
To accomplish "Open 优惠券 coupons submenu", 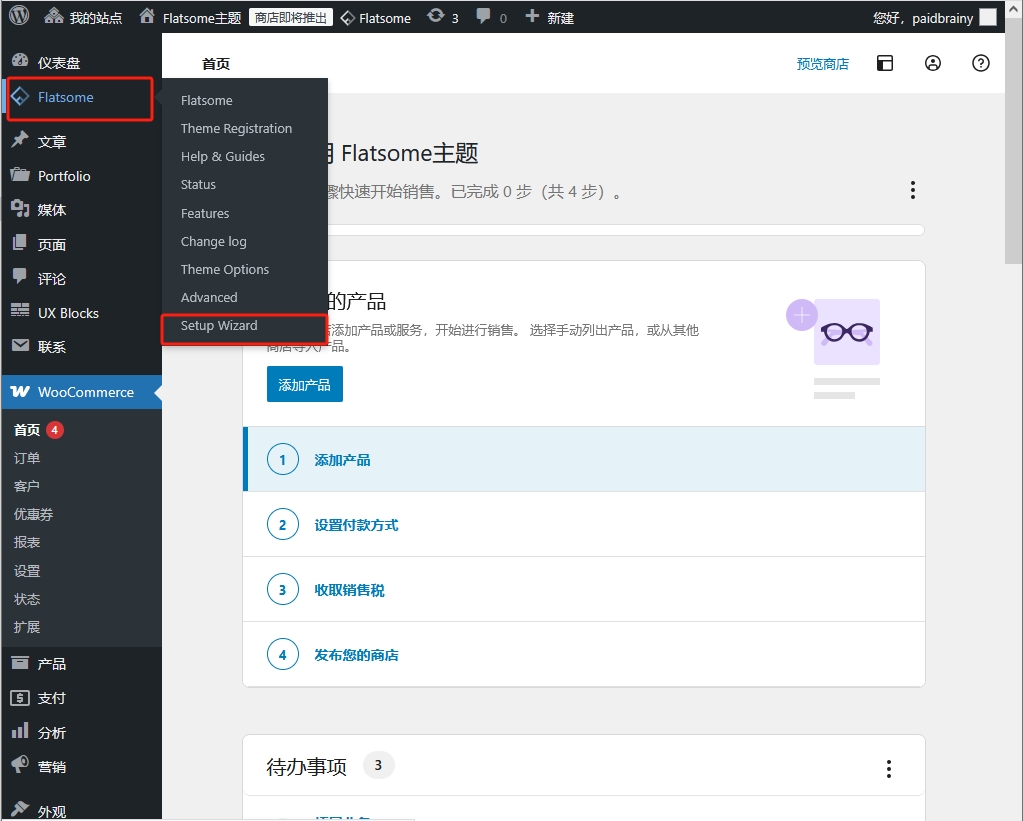I will point(33,514).
